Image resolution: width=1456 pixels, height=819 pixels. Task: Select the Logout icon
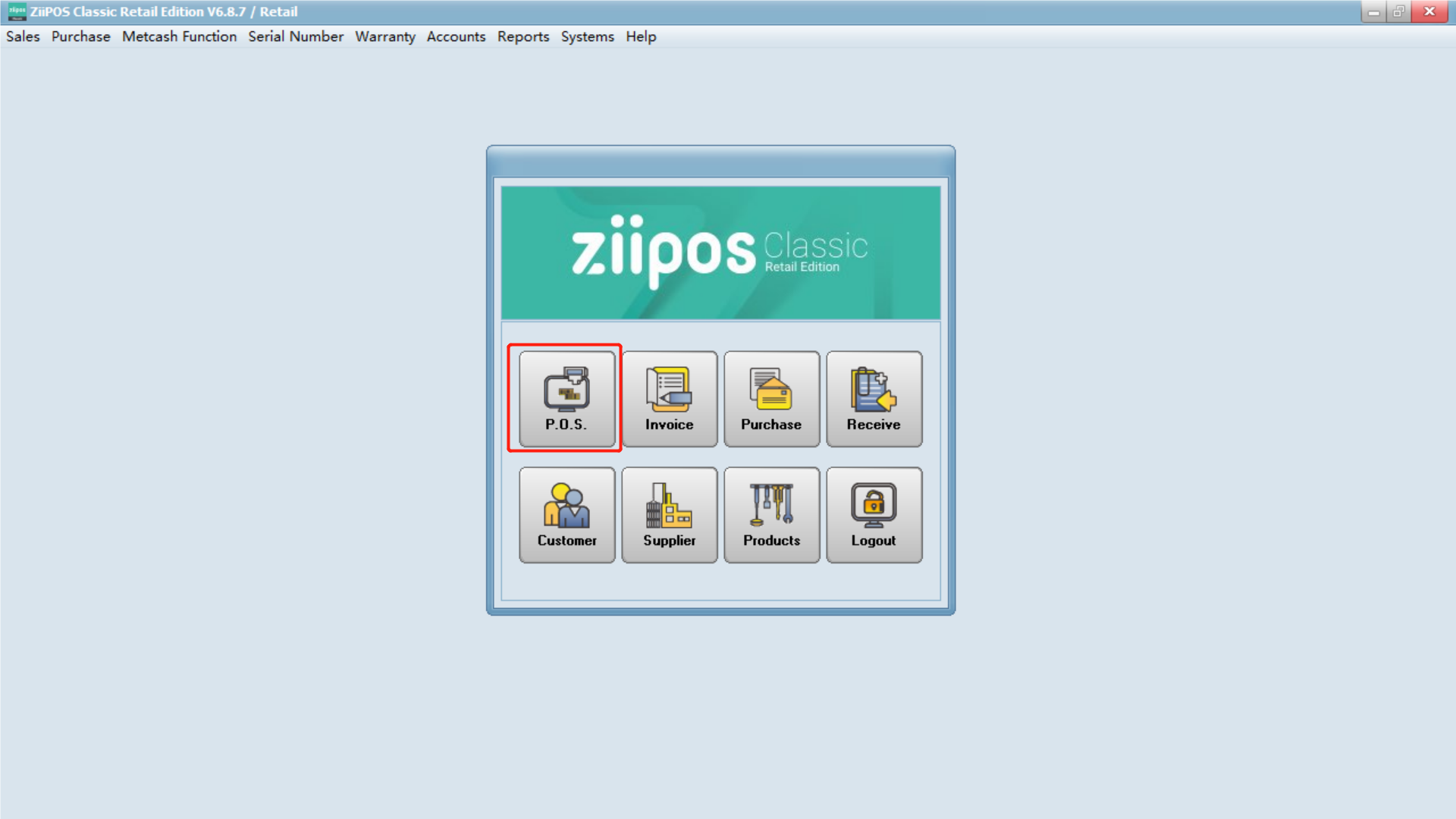(874, 515)
